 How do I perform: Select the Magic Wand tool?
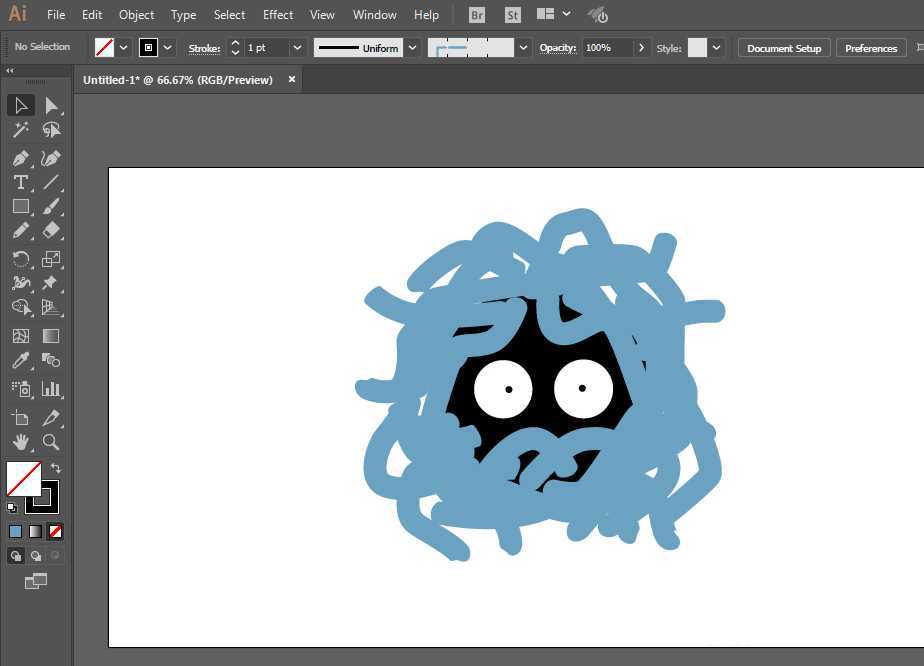[20, 130]
